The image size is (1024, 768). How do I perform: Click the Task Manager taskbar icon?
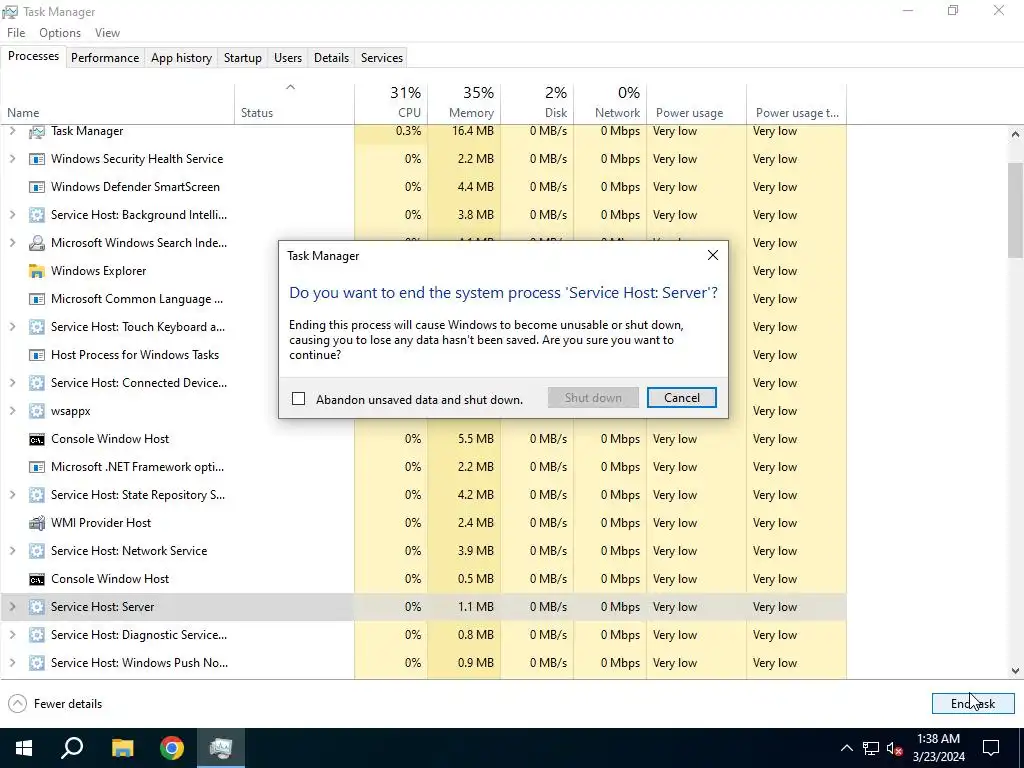pyautogui.click(x=221, y=748)
